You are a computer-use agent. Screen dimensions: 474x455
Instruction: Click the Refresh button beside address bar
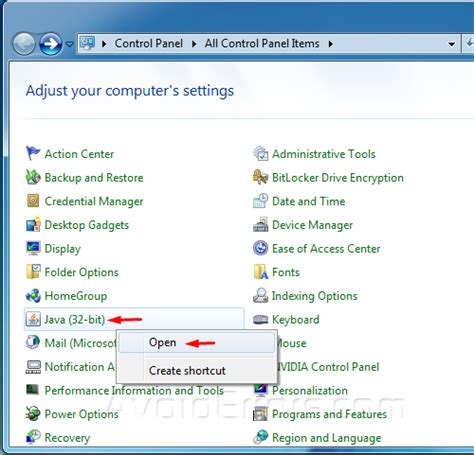click(x=469, y=43)
